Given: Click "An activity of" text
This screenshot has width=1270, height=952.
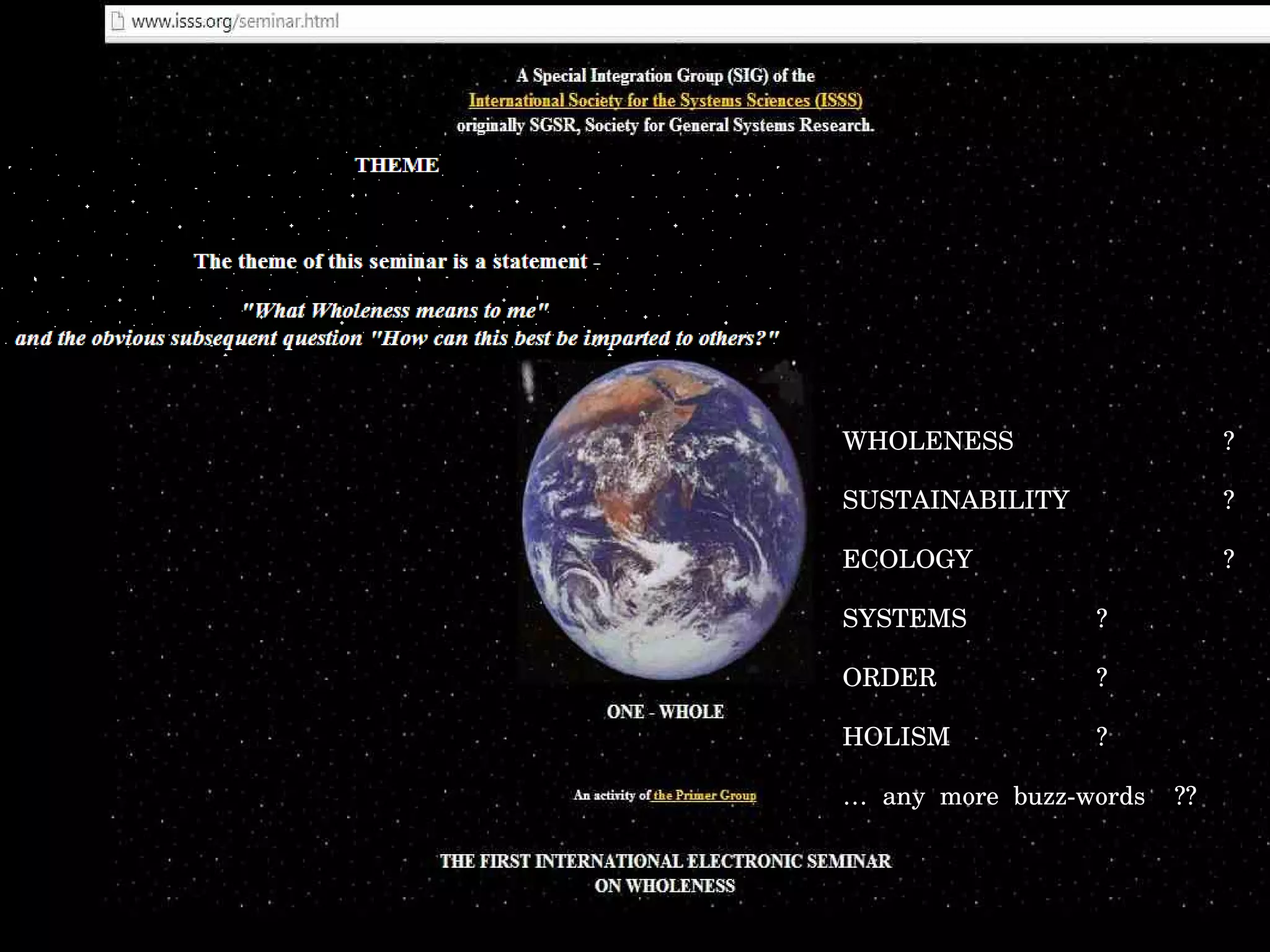Looking at the screenshot, I should click(611, 795).
